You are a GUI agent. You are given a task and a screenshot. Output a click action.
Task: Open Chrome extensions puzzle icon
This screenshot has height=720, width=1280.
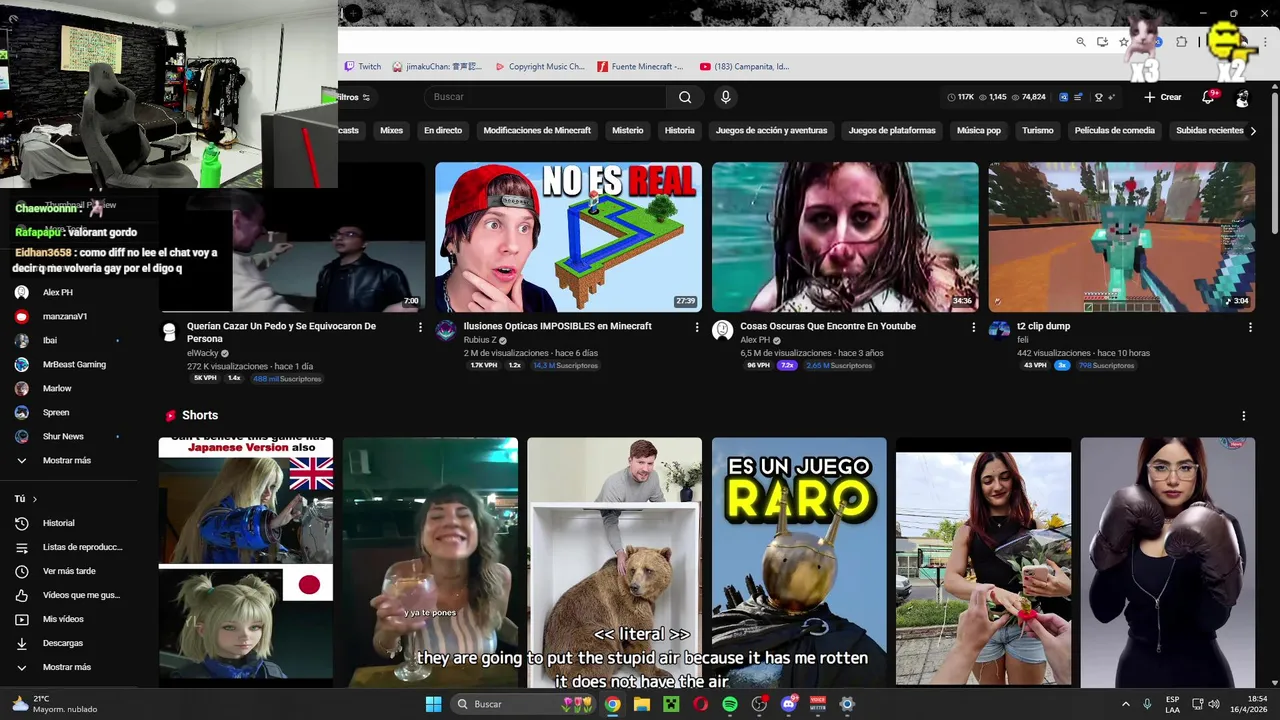(x=1181, y=42)
